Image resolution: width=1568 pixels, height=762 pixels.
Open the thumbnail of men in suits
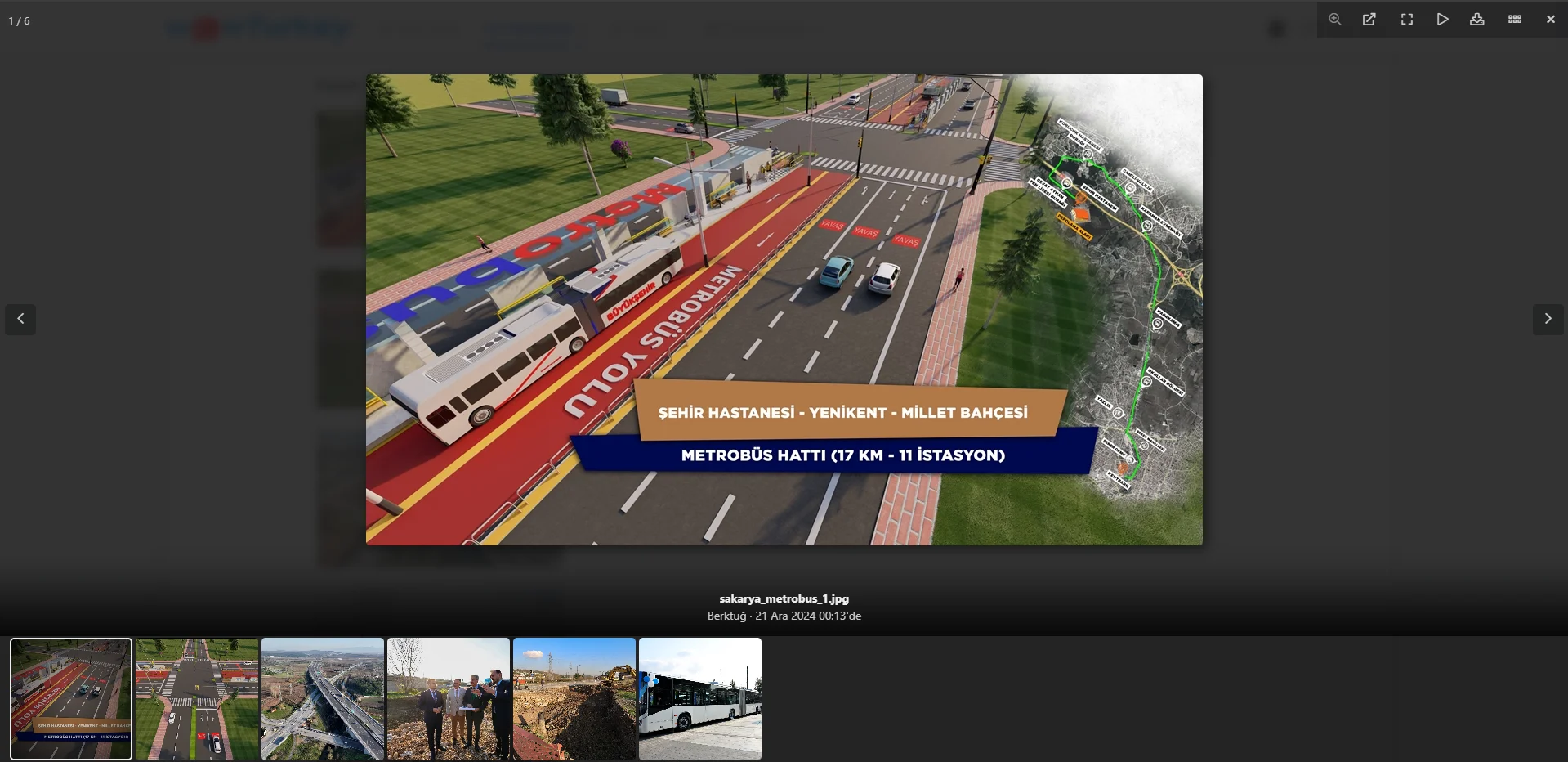449,699
